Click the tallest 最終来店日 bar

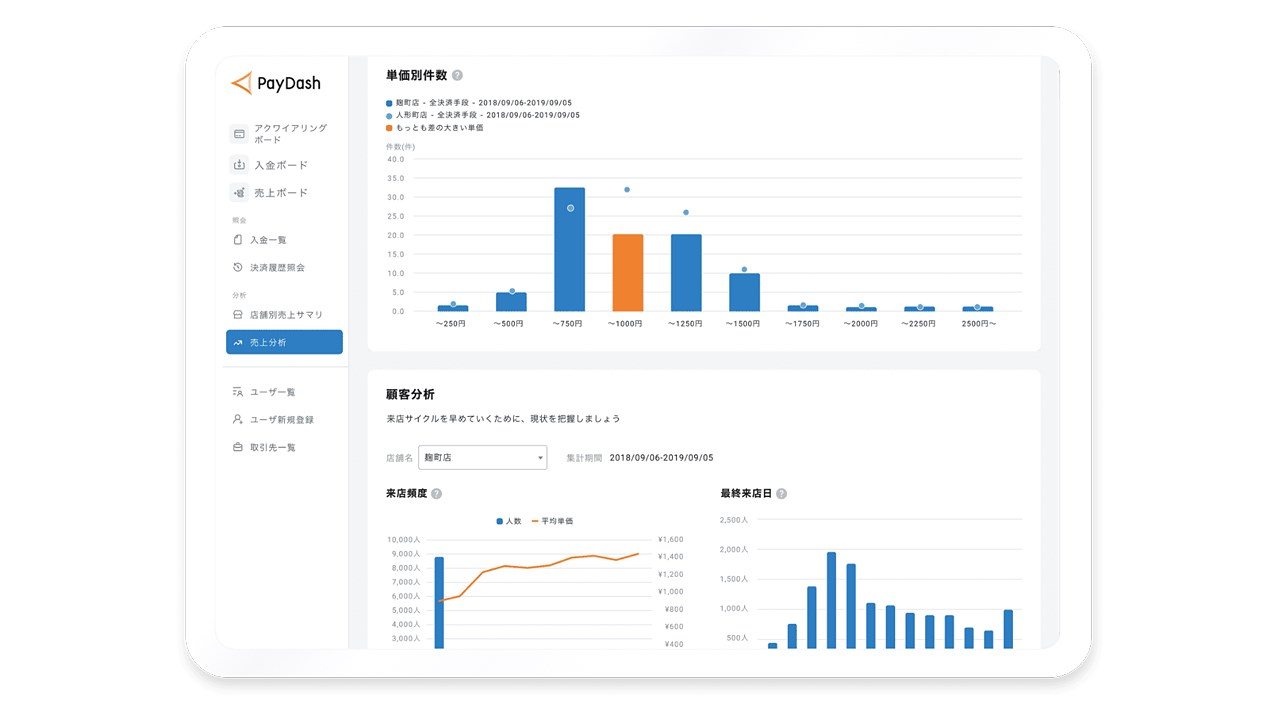point(831,600)
